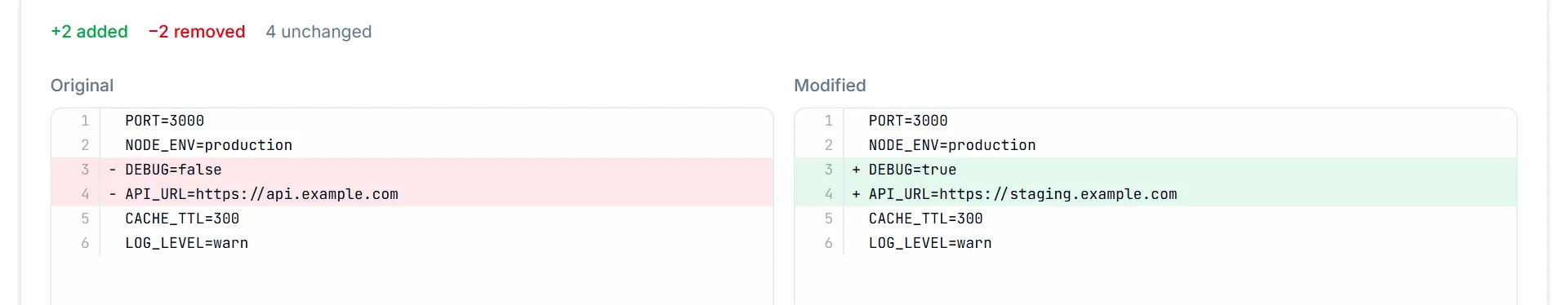This screenshot has height=305, width=1568.
Task: Click plus marker beside DEBUG=true
Action: coord(856,170)
